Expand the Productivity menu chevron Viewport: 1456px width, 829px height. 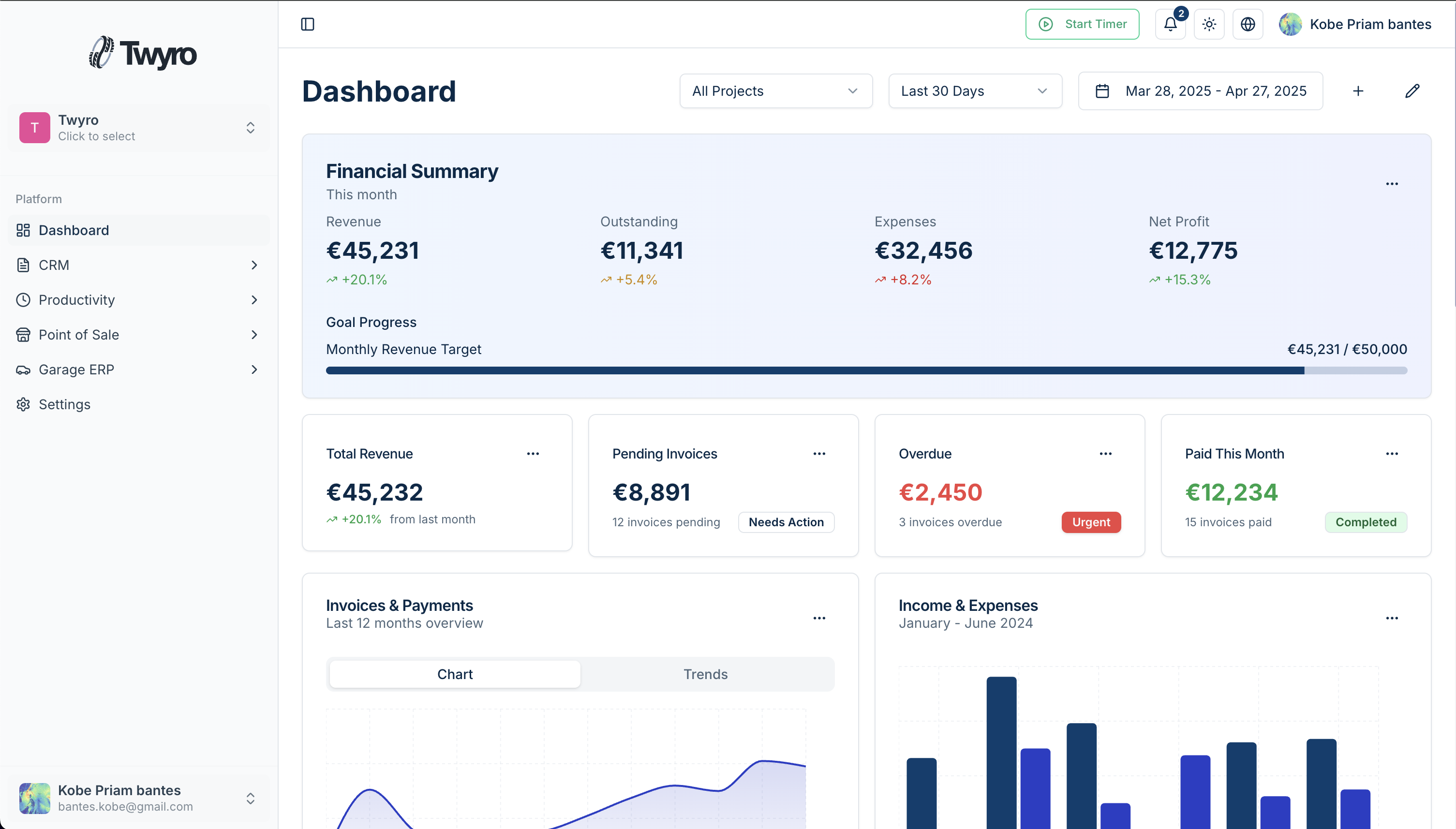pyautogui.click(x=253, y=300)
